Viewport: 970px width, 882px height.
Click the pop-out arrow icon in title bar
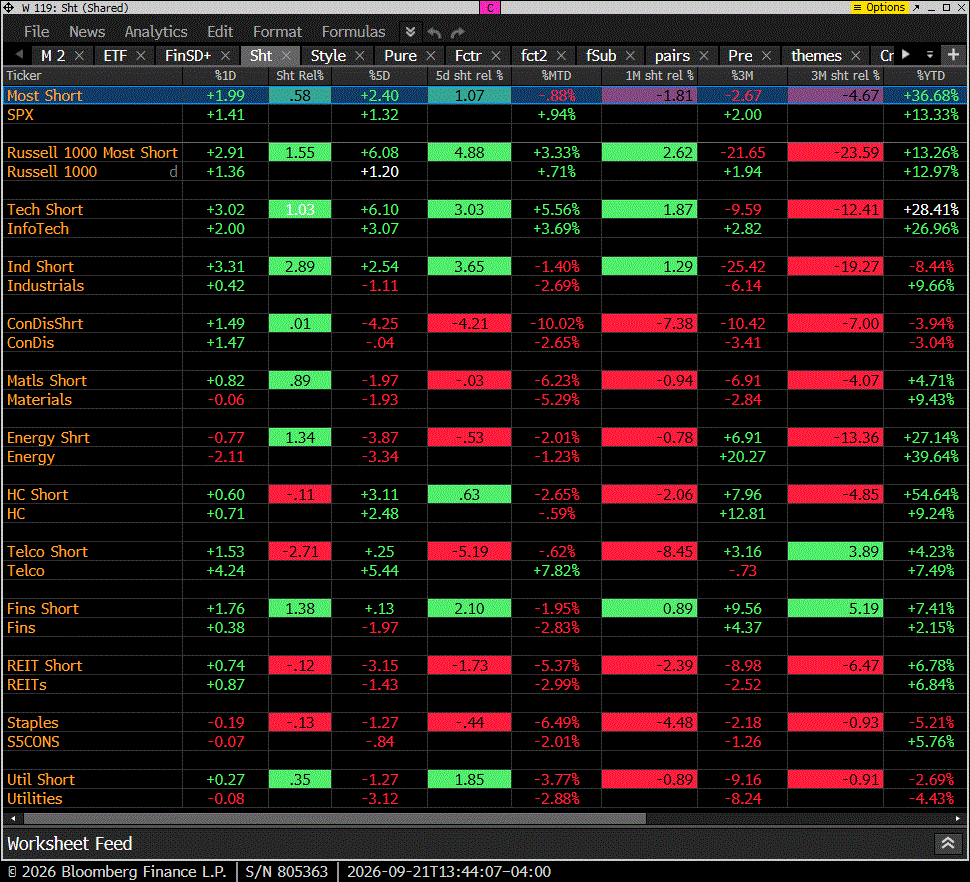(x=916, y=7)
